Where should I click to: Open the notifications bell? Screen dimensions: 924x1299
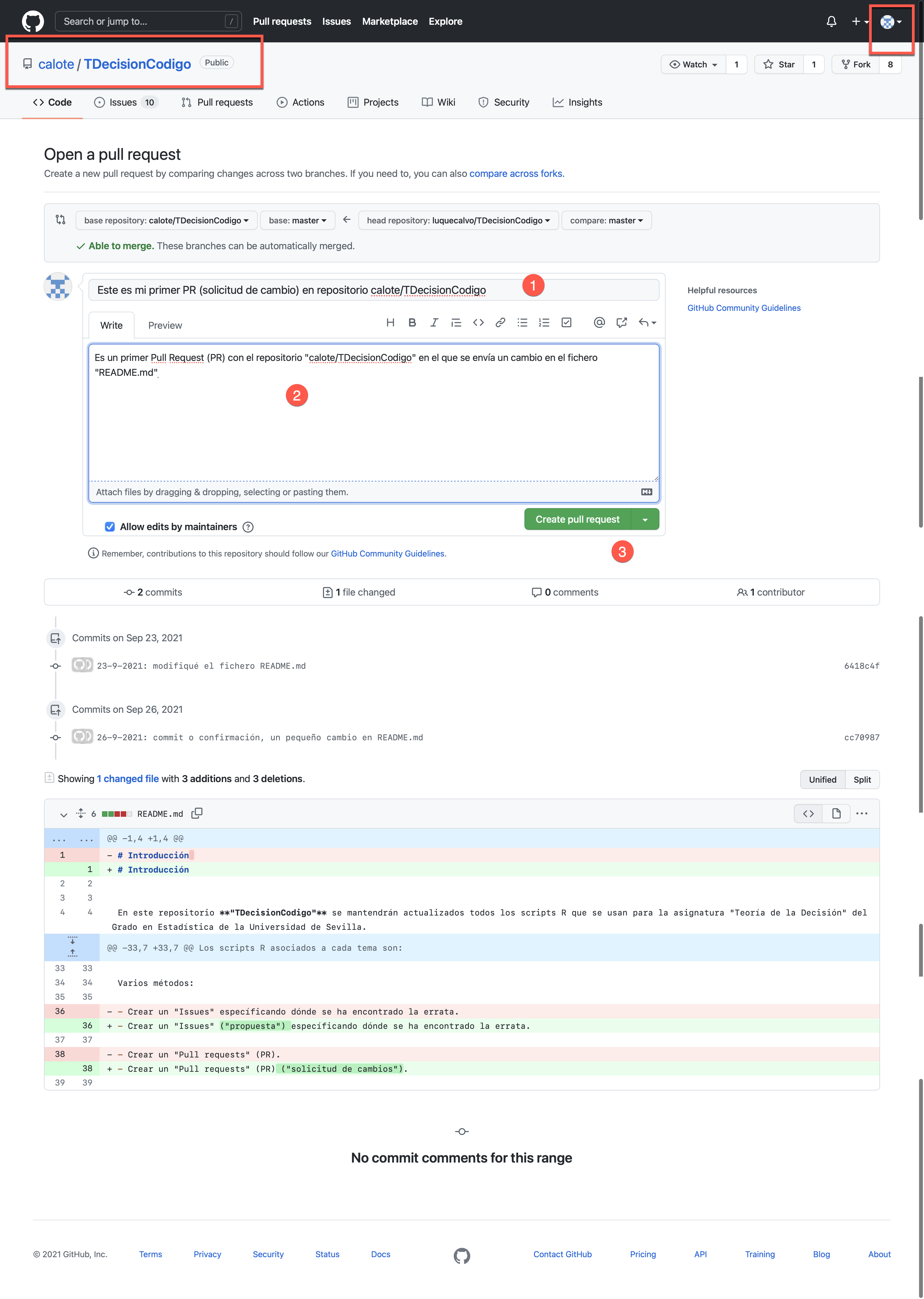pos(831,22)
